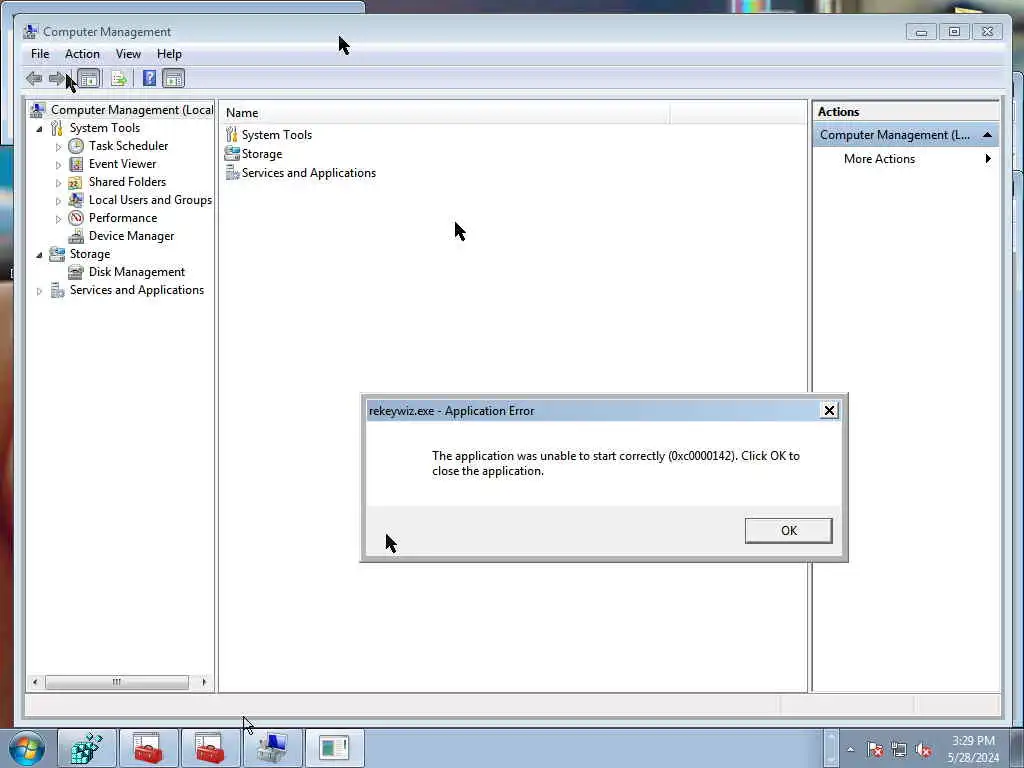This screenshot has width=1024, height=768.
Task: Click tree pane scroll right arrow
Action: point(204,682)
